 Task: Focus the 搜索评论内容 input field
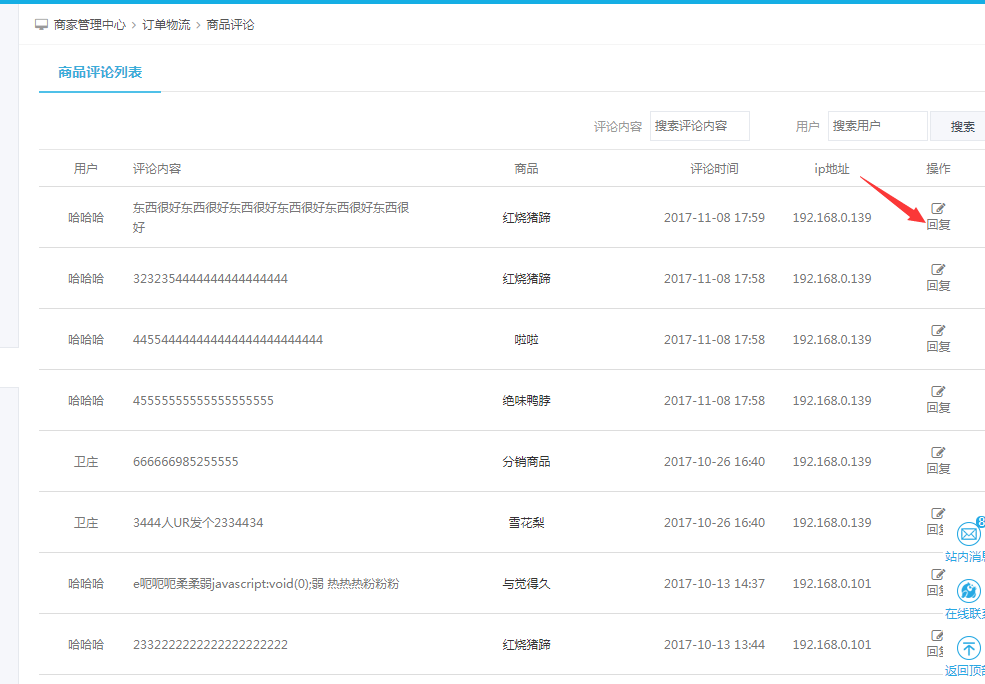pyautogui.click(x=699, y=126)
